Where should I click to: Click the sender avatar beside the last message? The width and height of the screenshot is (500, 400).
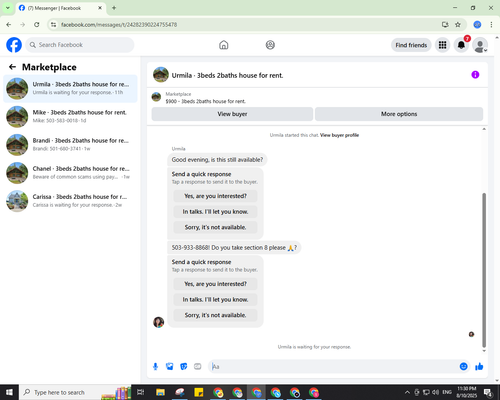pos(158,322)
